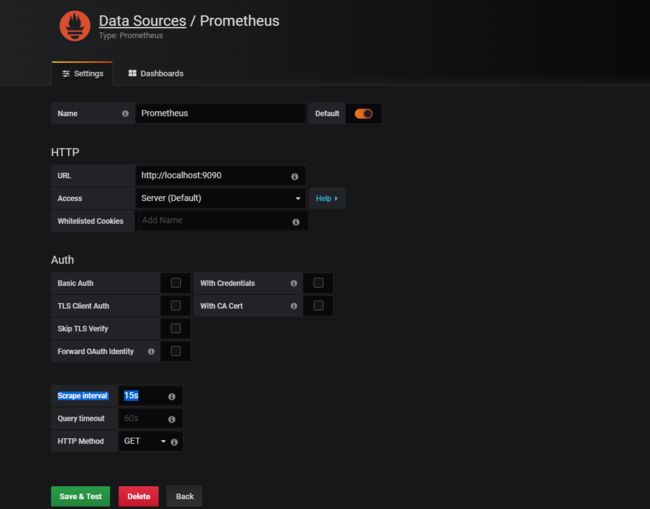Click the Scrape interval info icon
This screenshot has width=650, height=509.
coord(172,397)
